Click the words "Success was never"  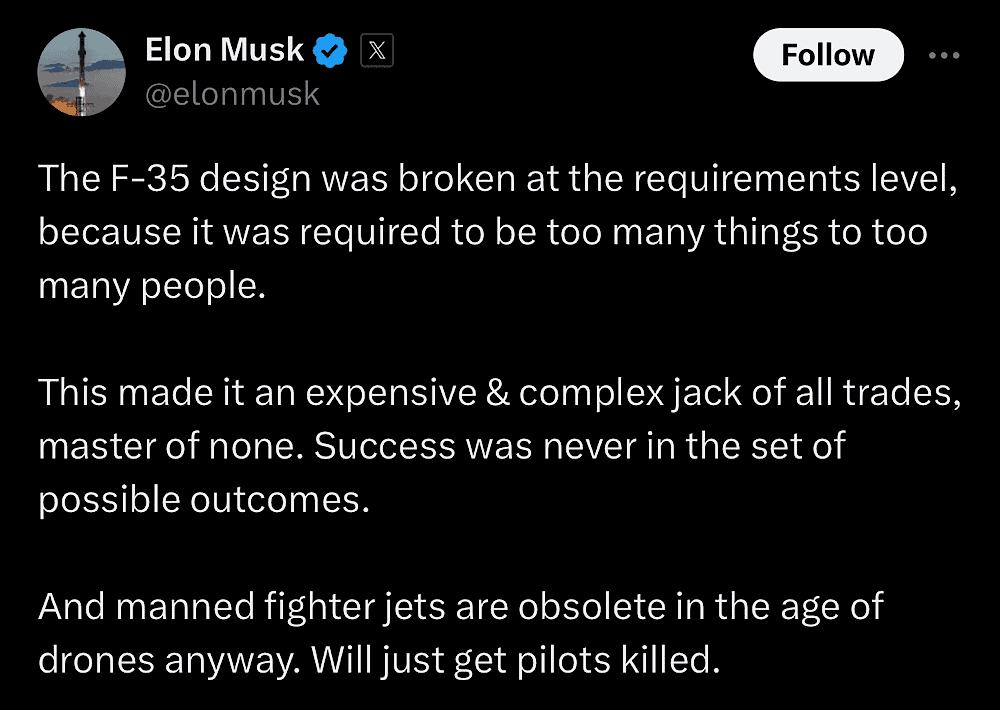[x=474, y=445]
